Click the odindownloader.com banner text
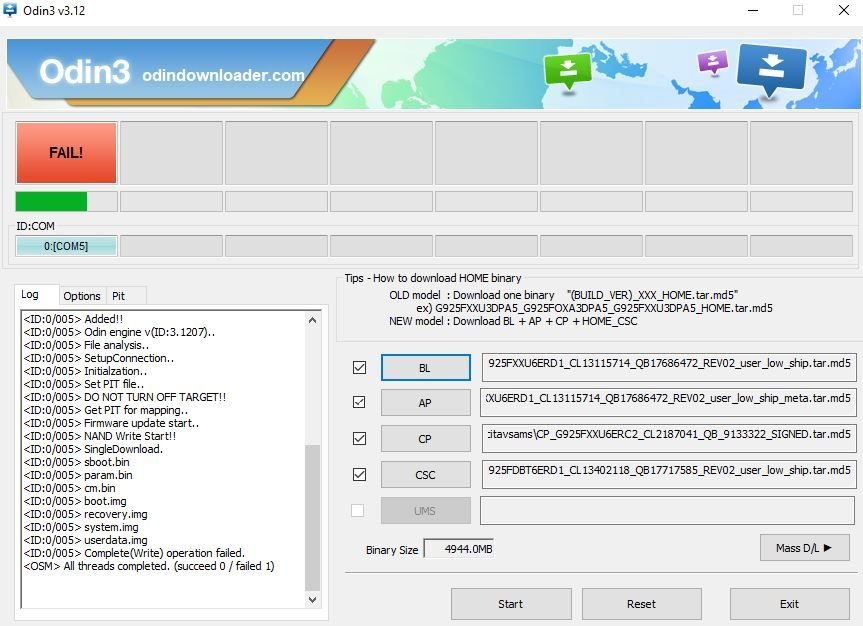 pyautogui.click(x=223, y=75)
